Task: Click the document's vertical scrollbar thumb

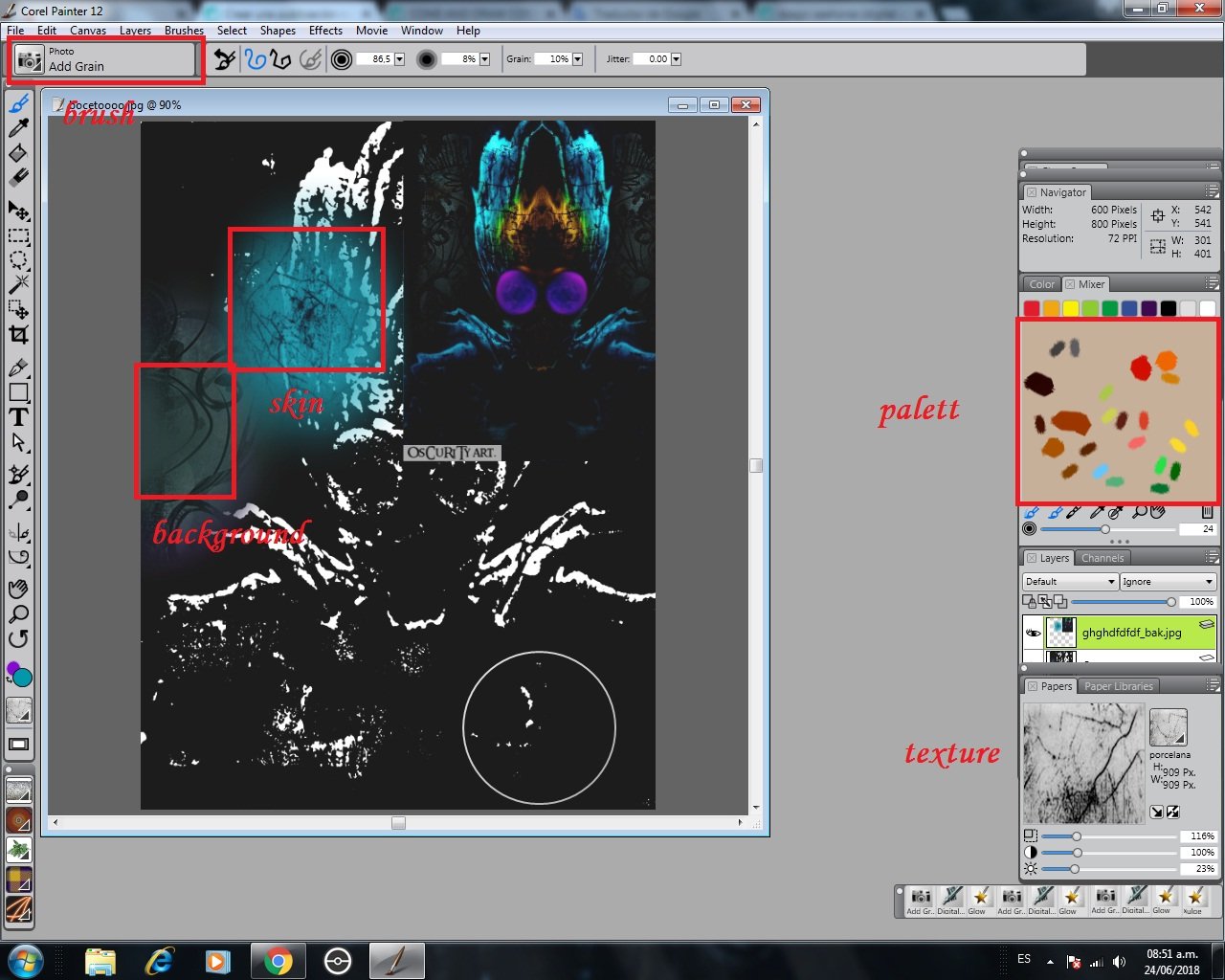Action: click(756, 465)
